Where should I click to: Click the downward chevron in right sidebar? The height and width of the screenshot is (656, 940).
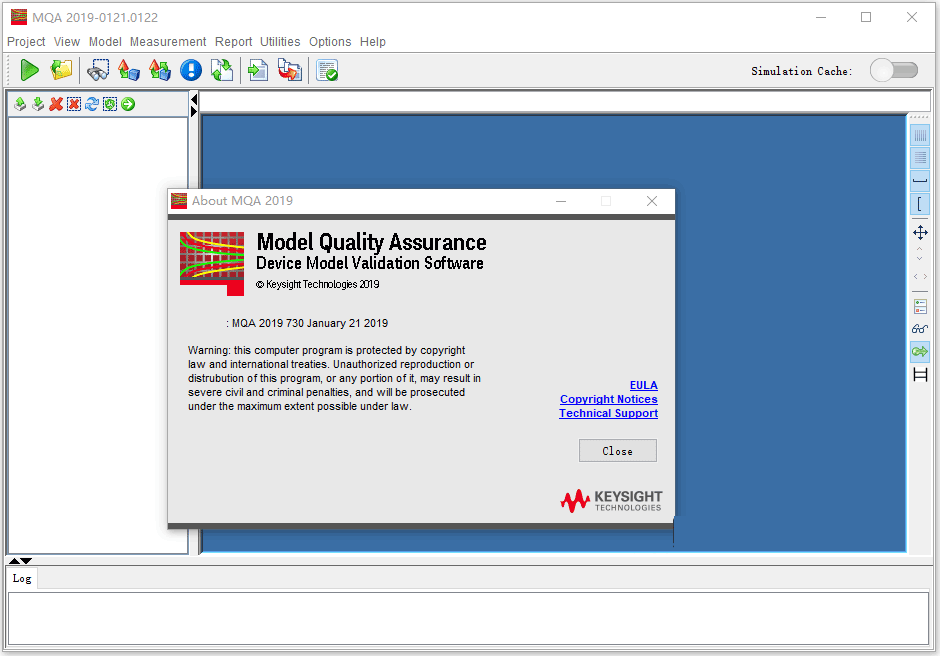click(919, 257)
